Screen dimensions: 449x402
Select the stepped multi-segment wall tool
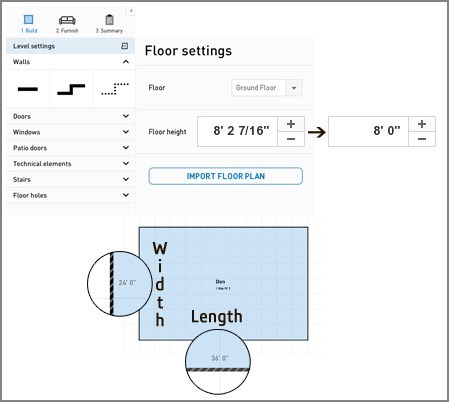click(x=71, y=89)
